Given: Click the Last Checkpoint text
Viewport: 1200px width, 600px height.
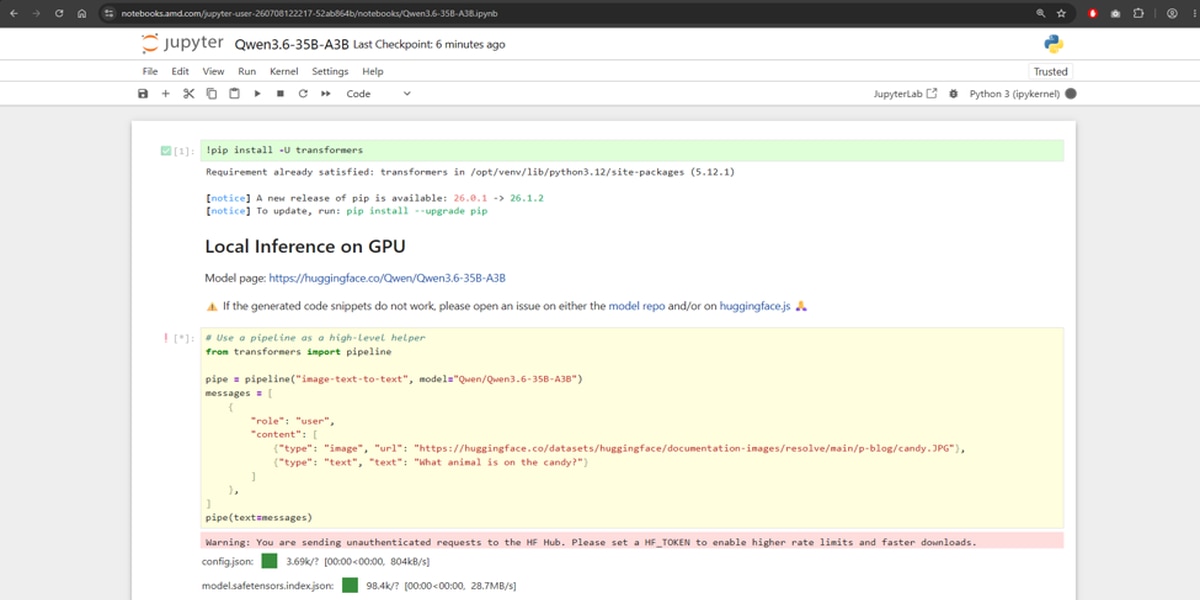Looking at the screenshot, I should click(429, 44).
